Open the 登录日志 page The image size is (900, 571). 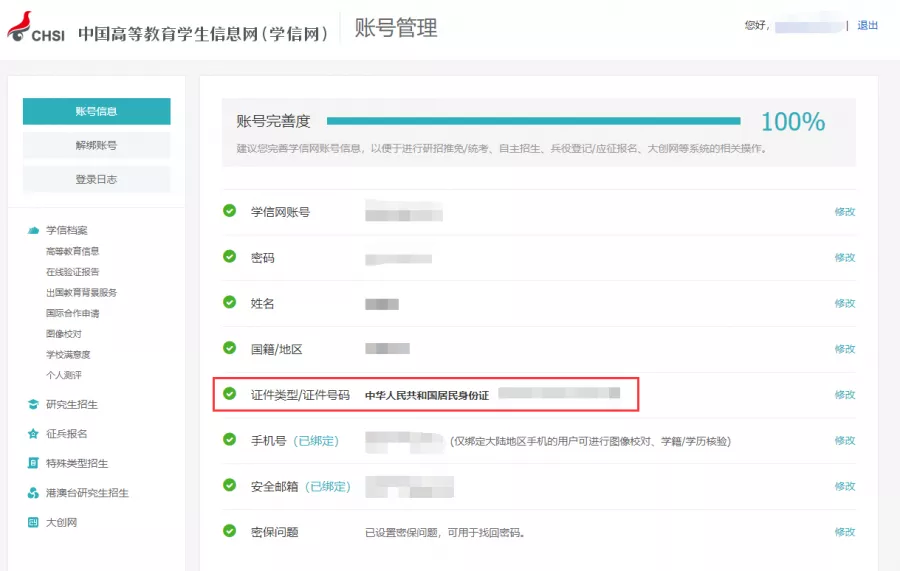(96, 179)
